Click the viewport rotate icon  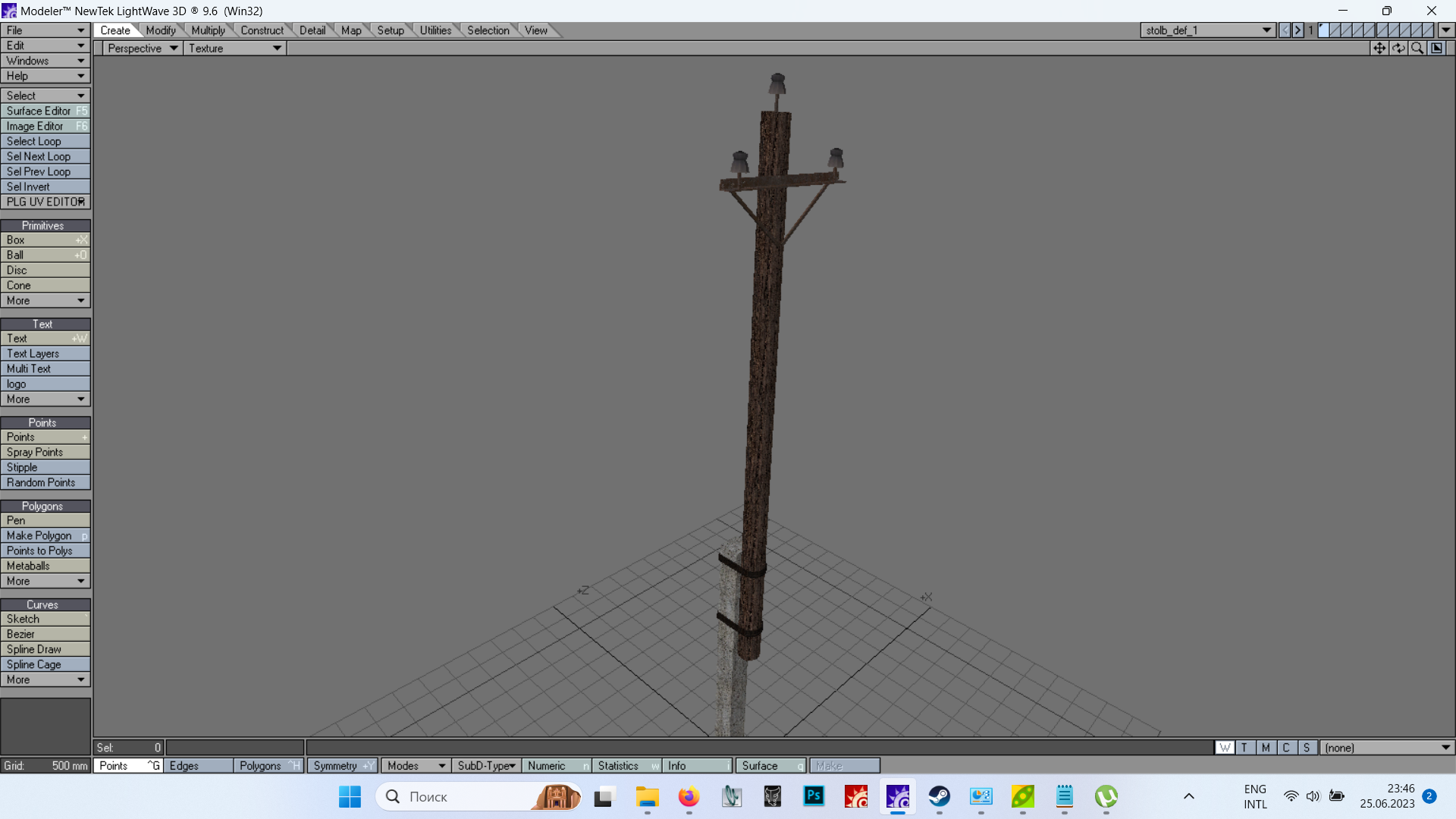pos(1398,48)
